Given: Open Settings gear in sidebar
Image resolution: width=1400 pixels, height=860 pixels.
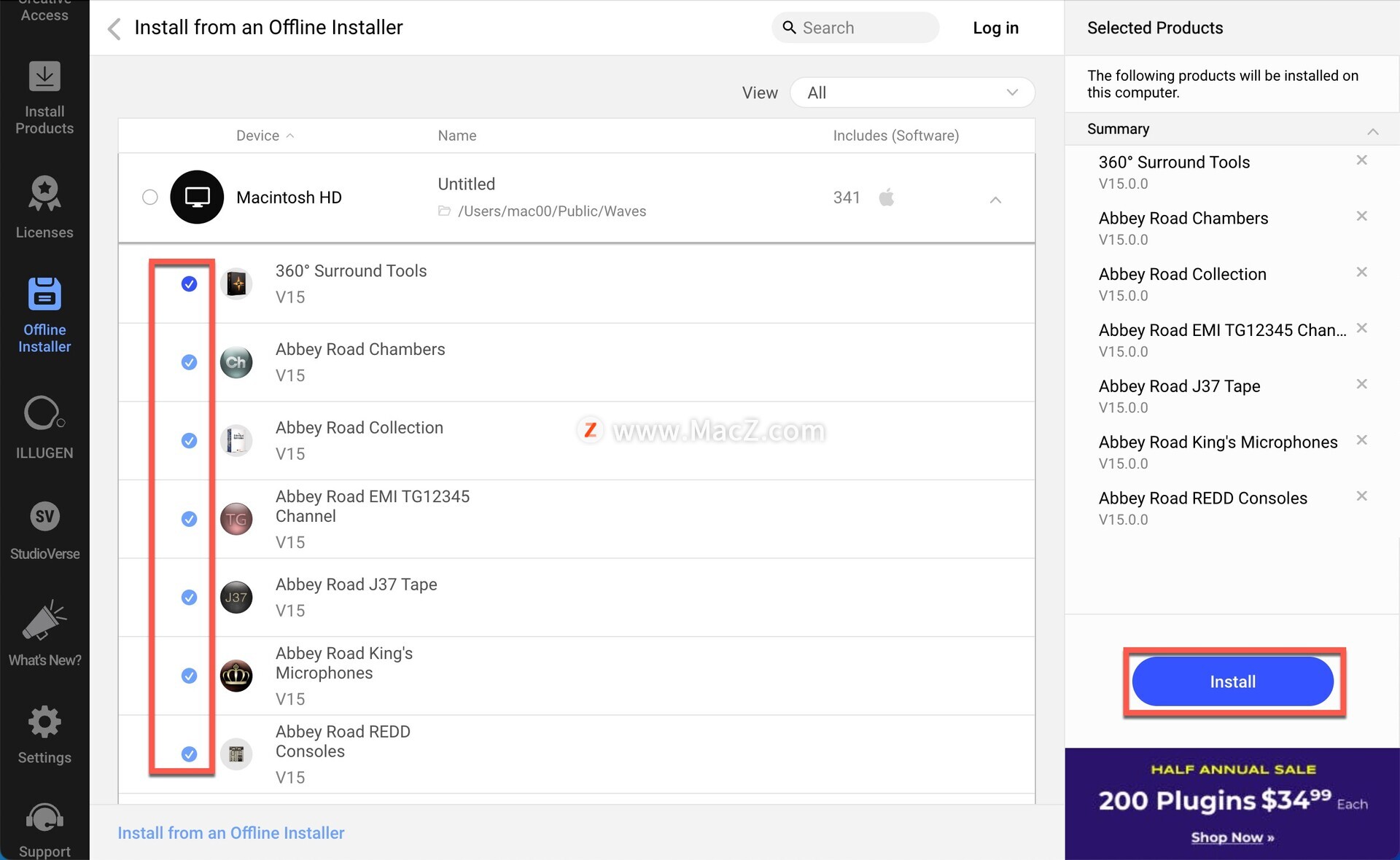Looking at the screenshot, I should 44,722.
